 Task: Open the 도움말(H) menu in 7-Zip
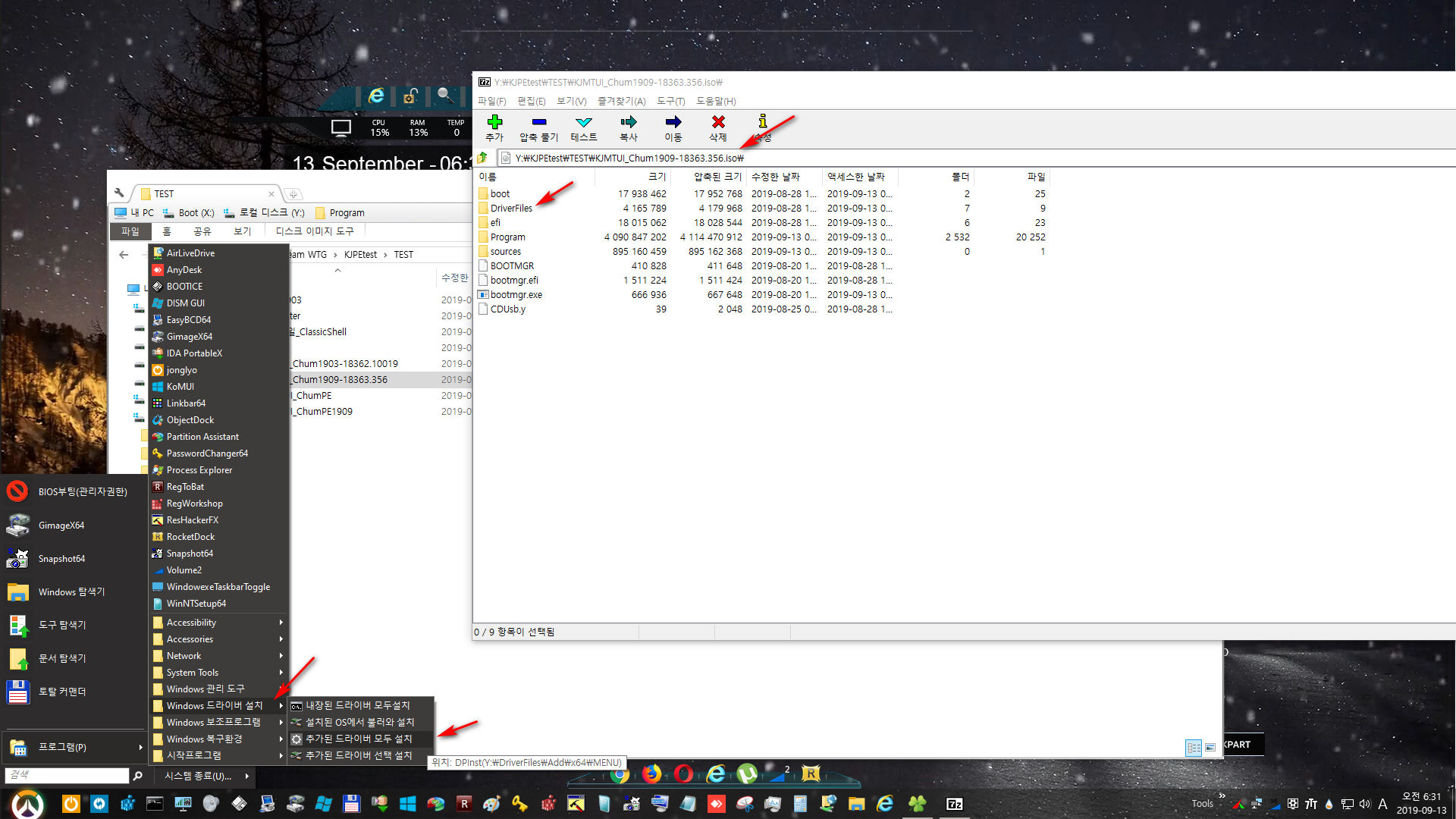coord(716,101)
